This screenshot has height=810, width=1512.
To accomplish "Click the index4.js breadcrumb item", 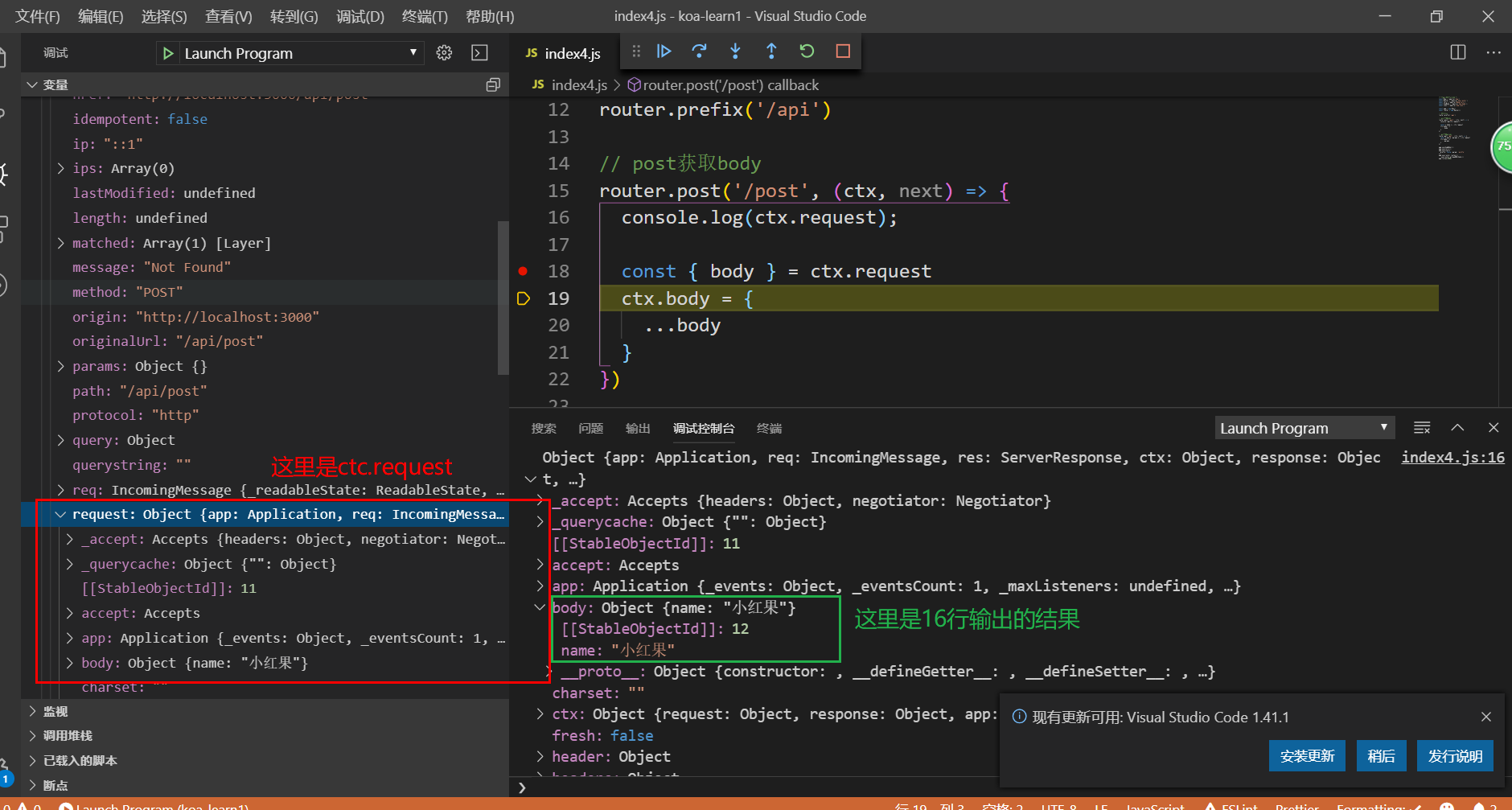I will (570, 84).
